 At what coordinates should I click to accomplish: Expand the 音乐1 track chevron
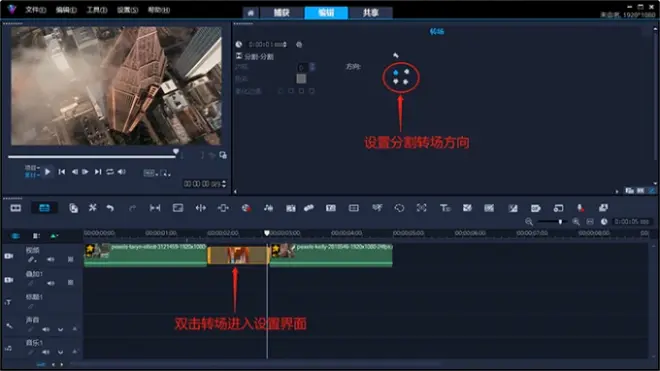tap(61, 352)
